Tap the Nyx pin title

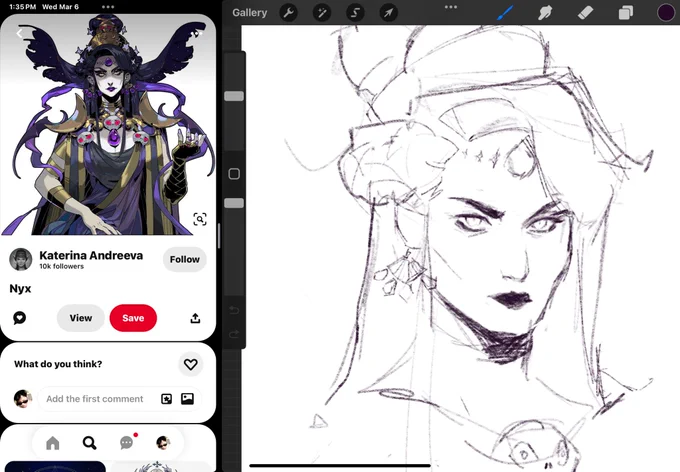(20, 288)
